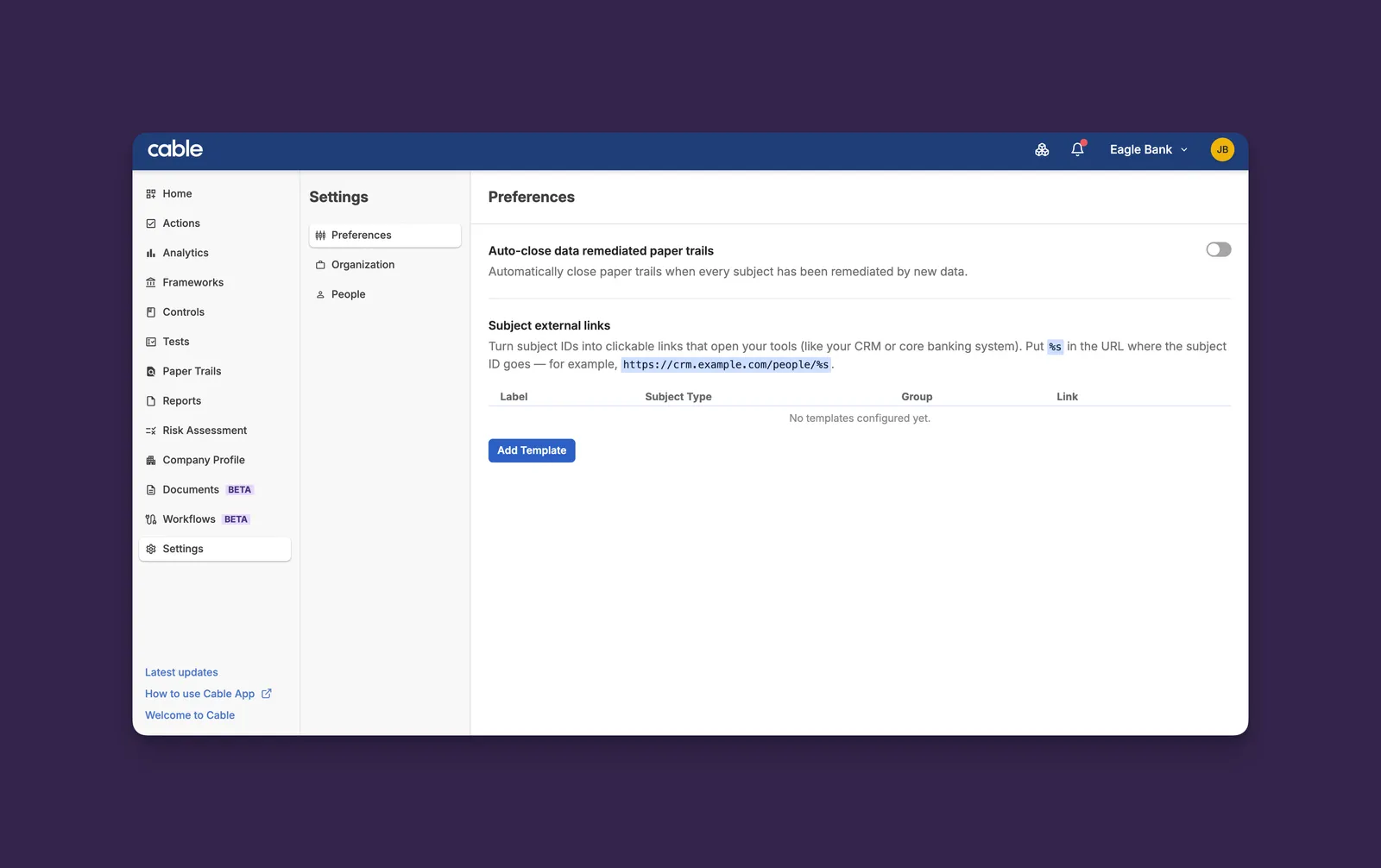Open the Latest updates link

coord(181,672)
